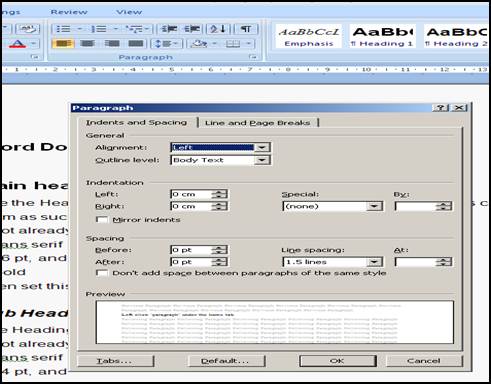Click the Cancel button
491x384 pixels.
click(424, 361)
